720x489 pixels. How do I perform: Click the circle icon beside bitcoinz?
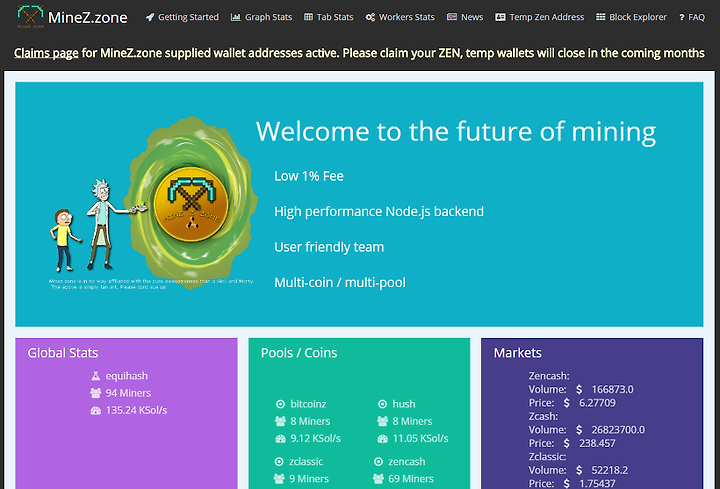(x=280, y=404)
